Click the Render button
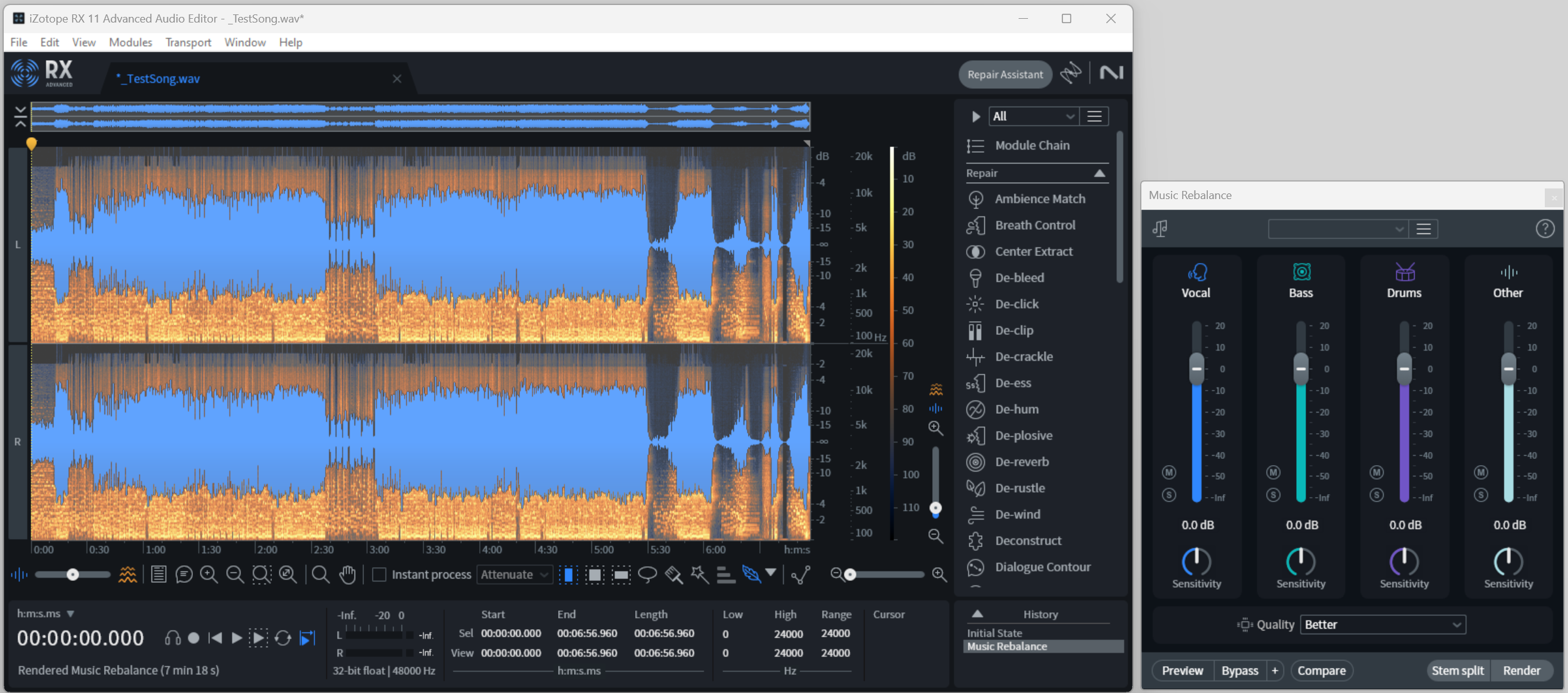 [1521, 670]
